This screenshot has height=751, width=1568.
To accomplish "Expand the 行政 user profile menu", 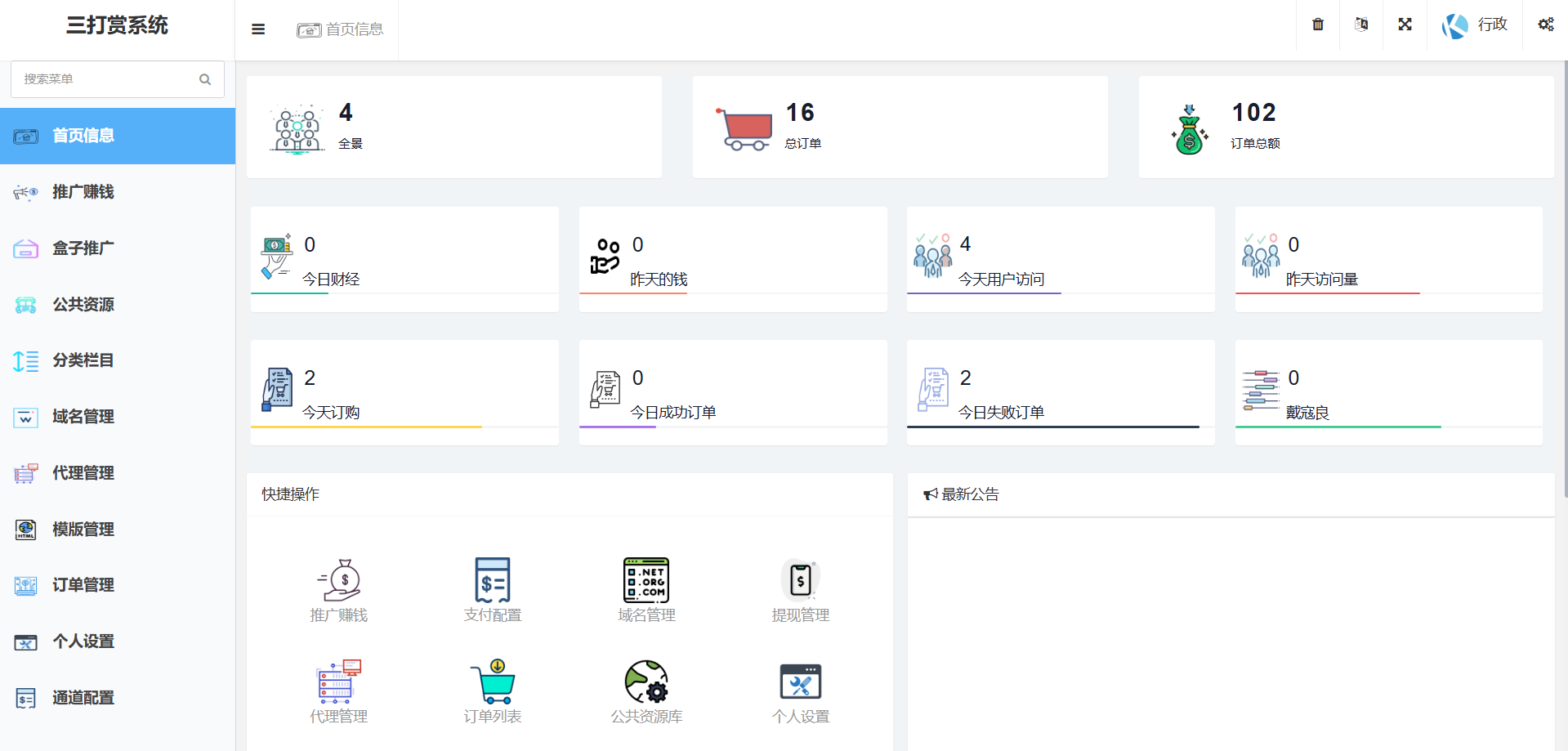I will point(1475,25).
